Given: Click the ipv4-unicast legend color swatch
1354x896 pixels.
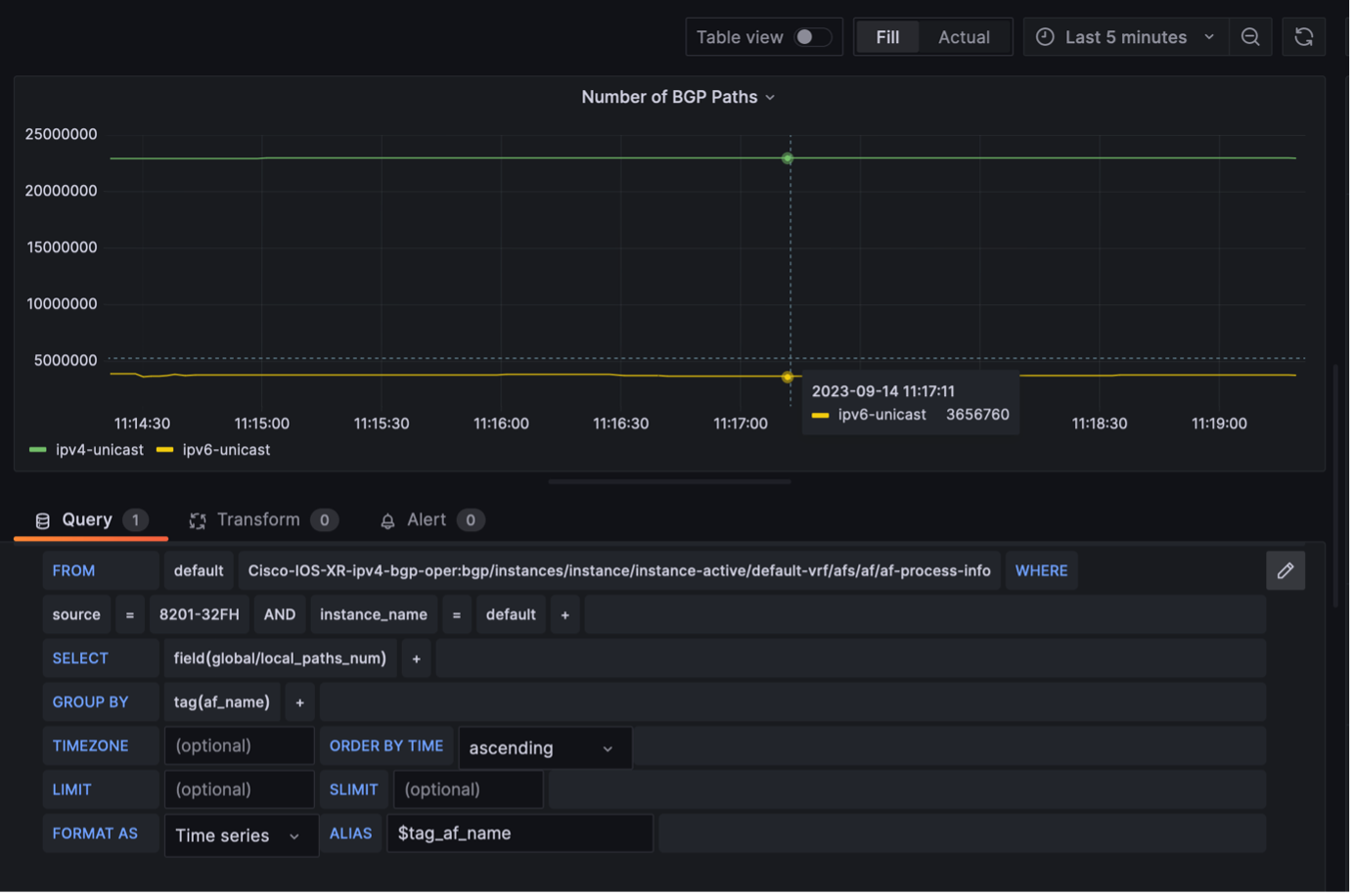Looking at the screenshot, I should (x=38, y=450).
